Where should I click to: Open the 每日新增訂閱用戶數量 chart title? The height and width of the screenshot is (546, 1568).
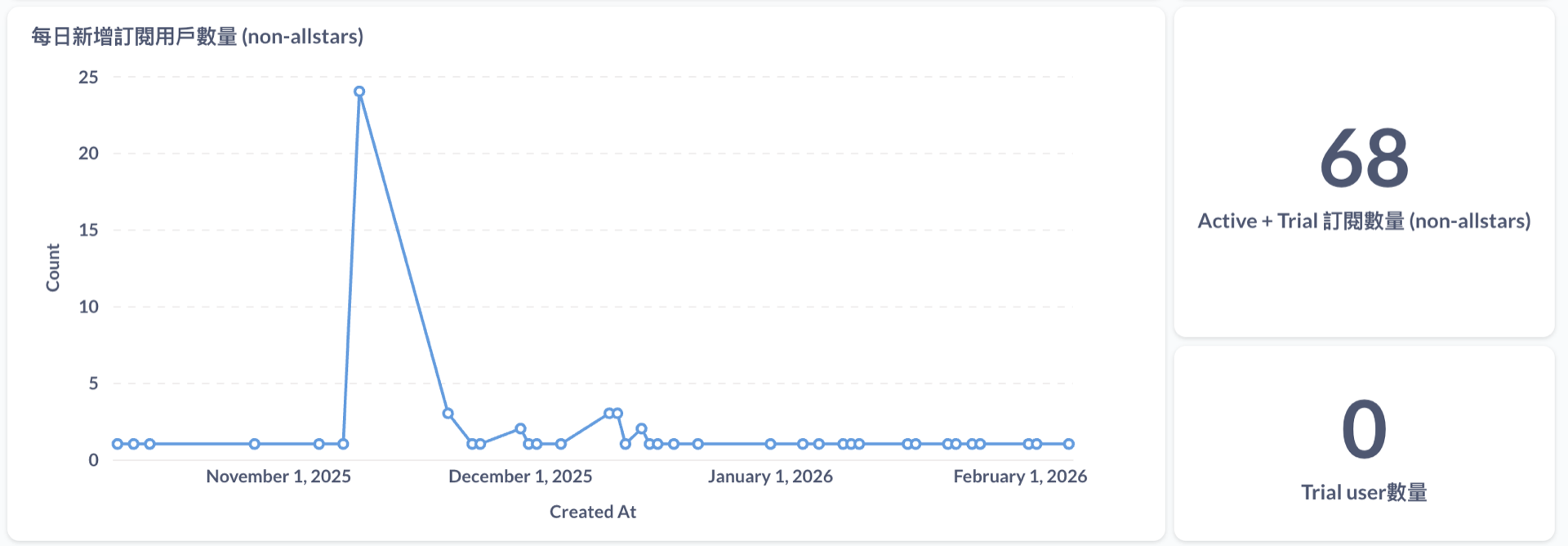[197, 37]
